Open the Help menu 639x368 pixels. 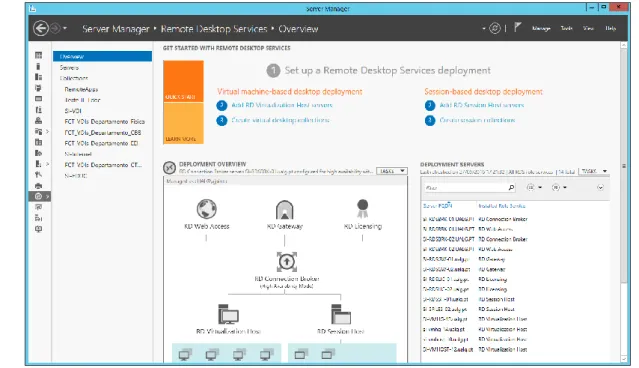[x=610, y=28]
